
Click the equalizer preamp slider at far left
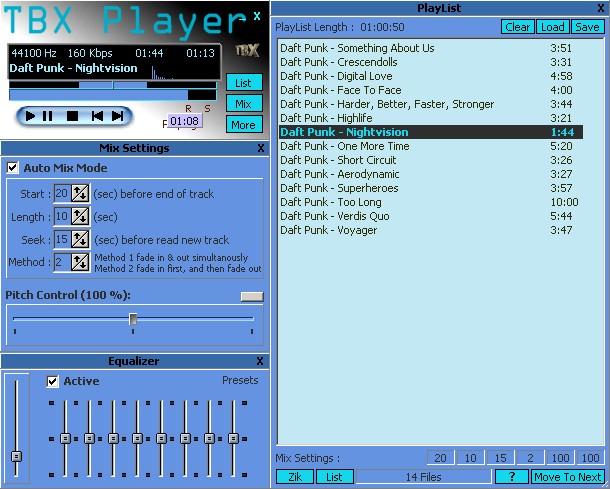[x=16, y=456]
